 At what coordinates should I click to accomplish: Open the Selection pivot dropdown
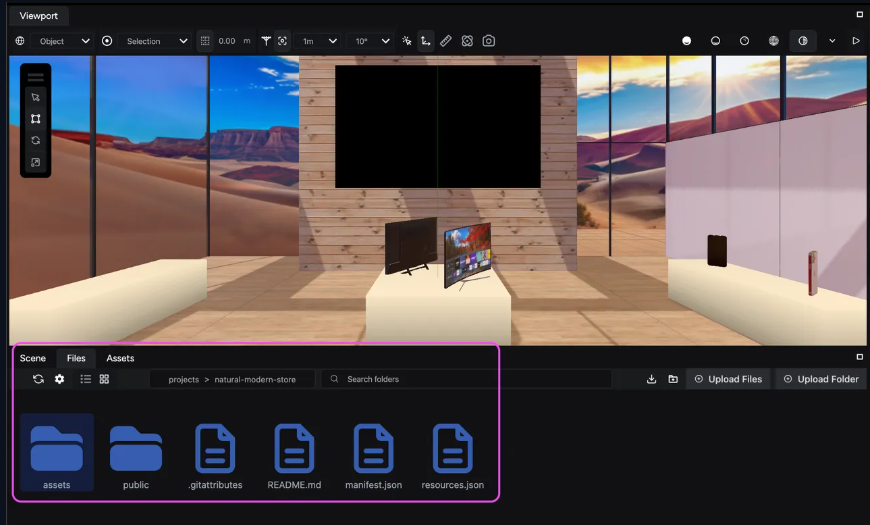pyautogui.click(x=155, y=41)
